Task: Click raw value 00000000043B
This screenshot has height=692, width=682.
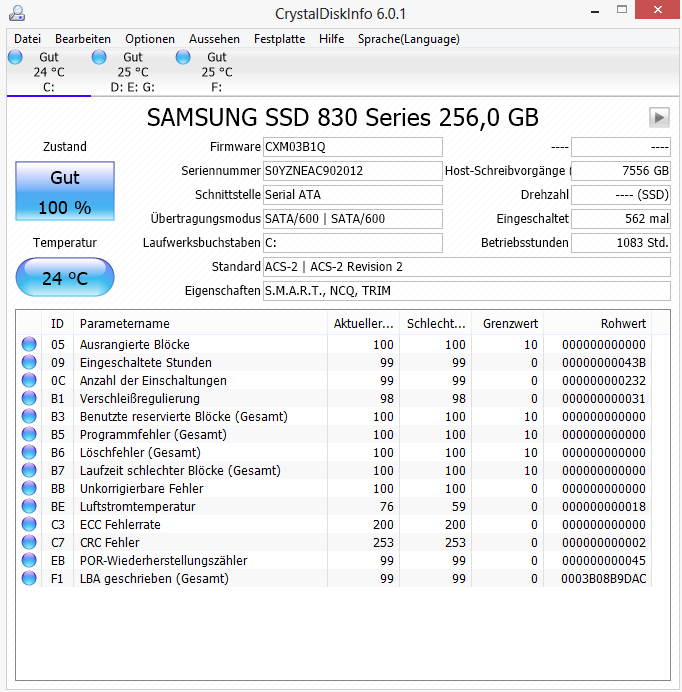Action: point(603,363)
